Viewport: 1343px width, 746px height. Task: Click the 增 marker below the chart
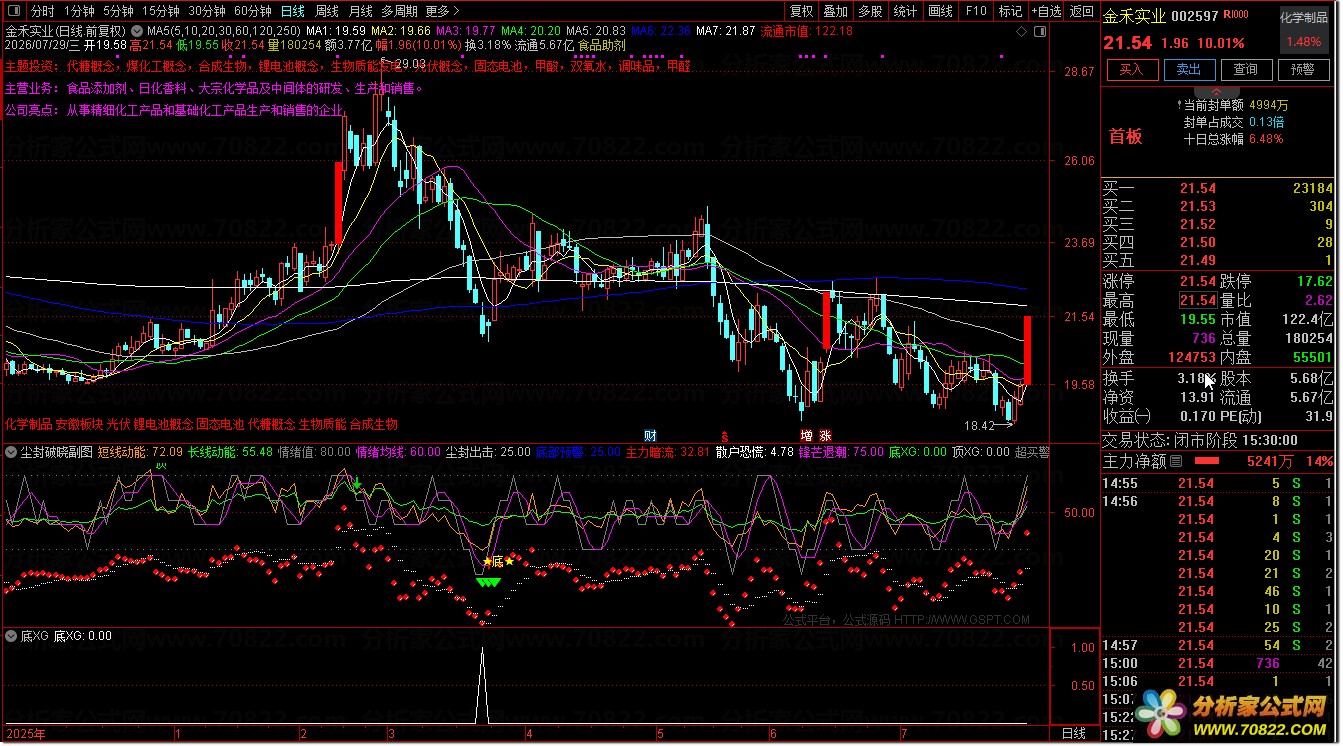tap(806, 435)
